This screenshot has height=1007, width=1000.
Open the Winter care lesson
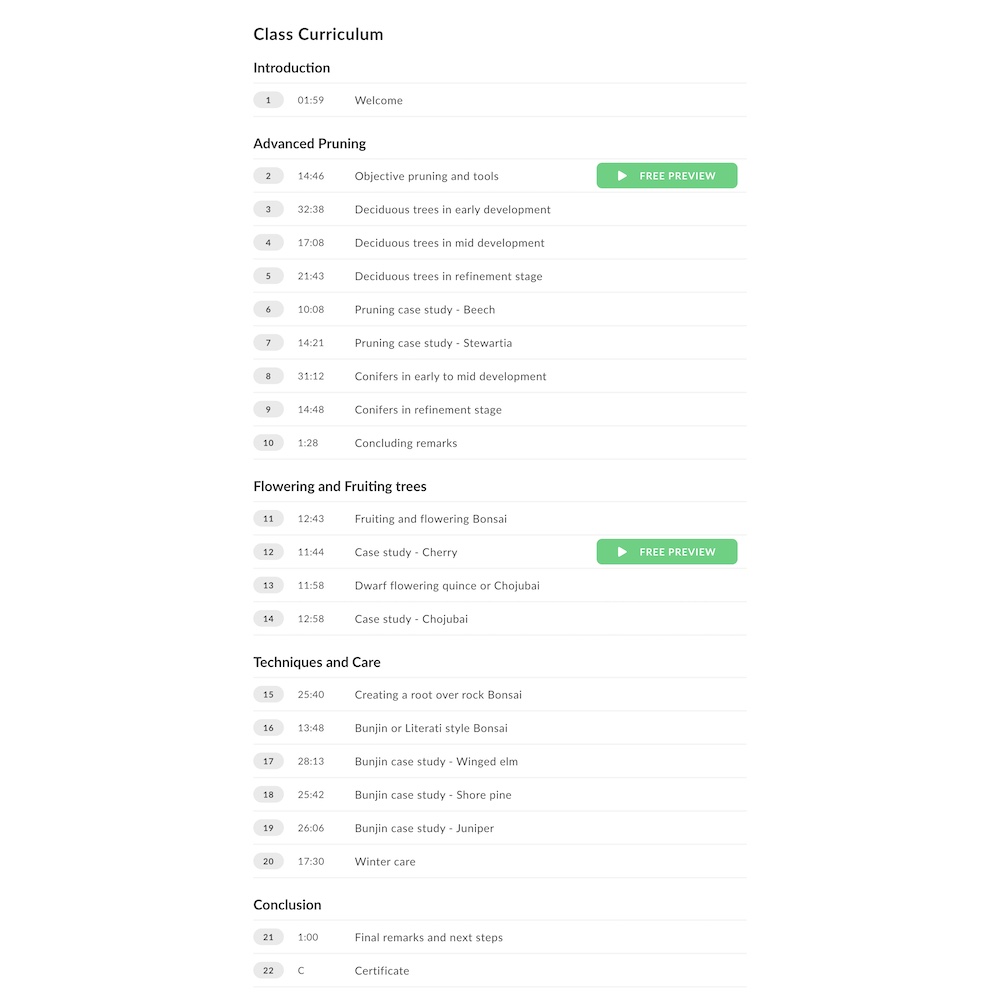point(385,862)
